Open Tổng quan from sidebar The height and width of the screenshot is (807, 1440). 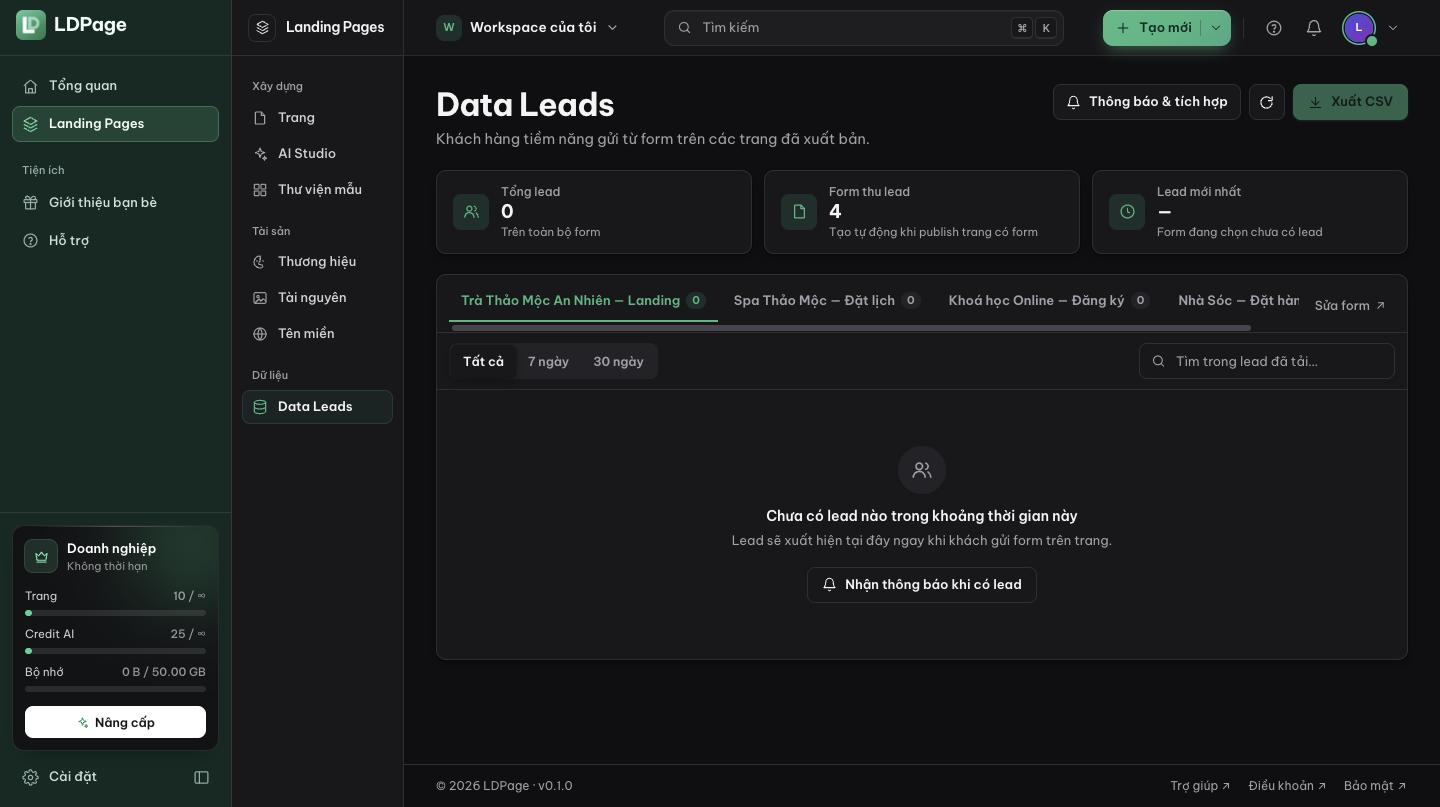pos(115,86)
